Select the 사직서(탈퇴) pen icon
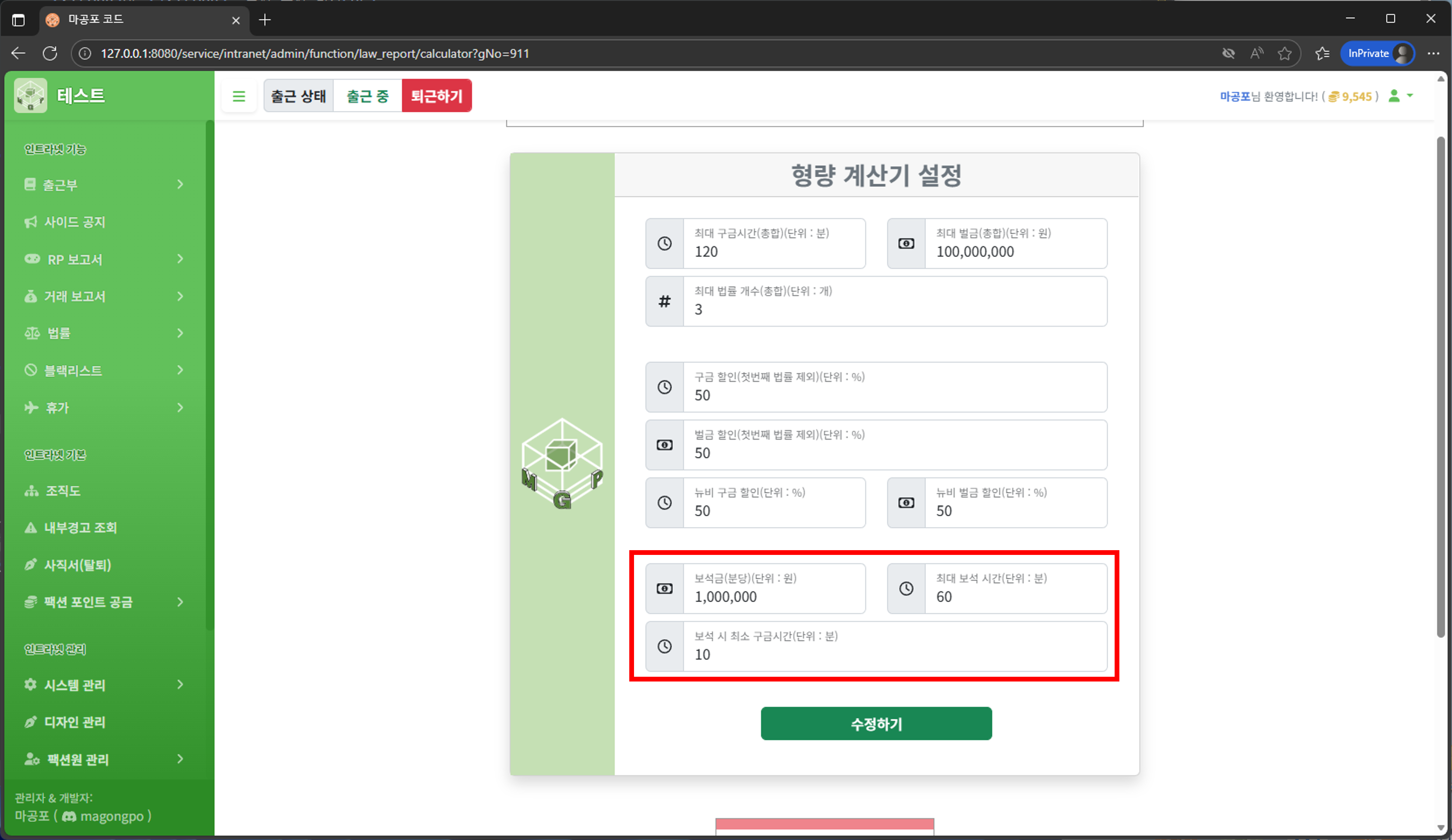Viewport: 1452px width, 840px height. [x=31, y=565]
